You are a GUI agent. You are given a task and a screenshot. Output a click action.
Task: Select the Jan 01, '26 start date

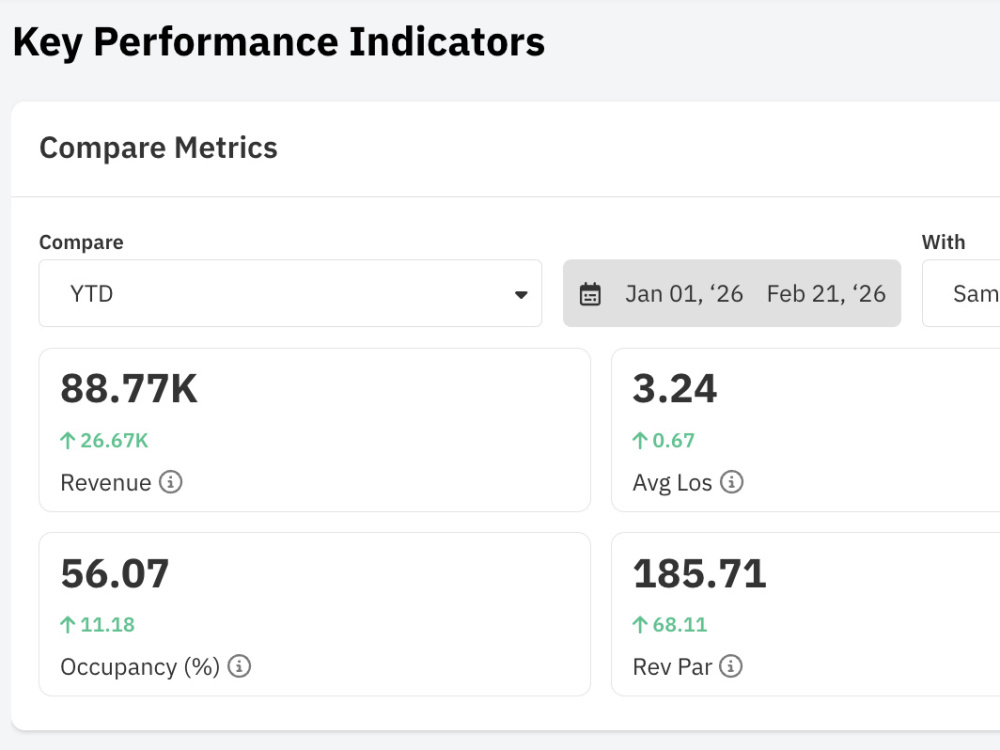point(684,294)
